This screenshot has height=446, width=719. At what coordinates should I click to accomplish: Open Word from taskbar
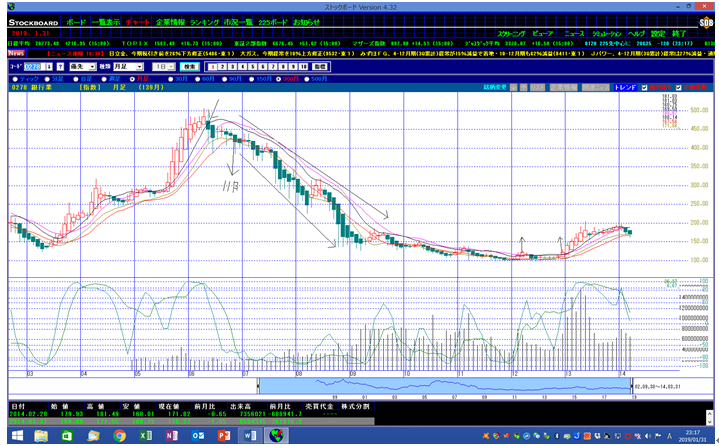(x=250, y=435)
